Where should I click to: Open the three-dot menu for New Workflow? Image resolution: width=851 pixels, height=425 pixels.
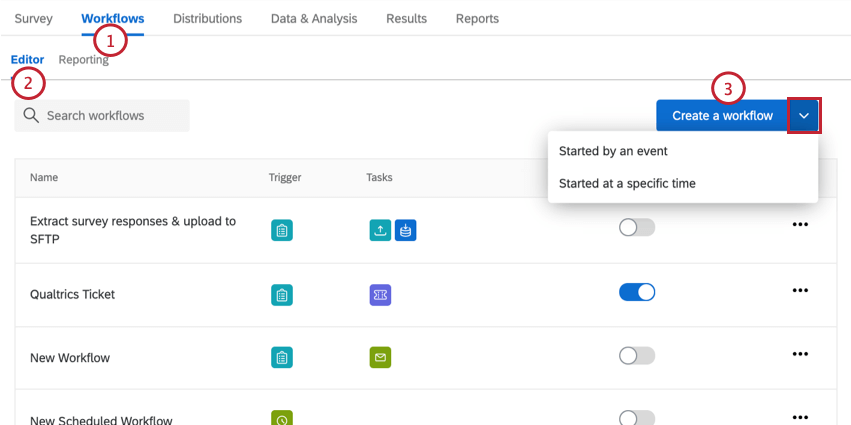coord(800,354)
